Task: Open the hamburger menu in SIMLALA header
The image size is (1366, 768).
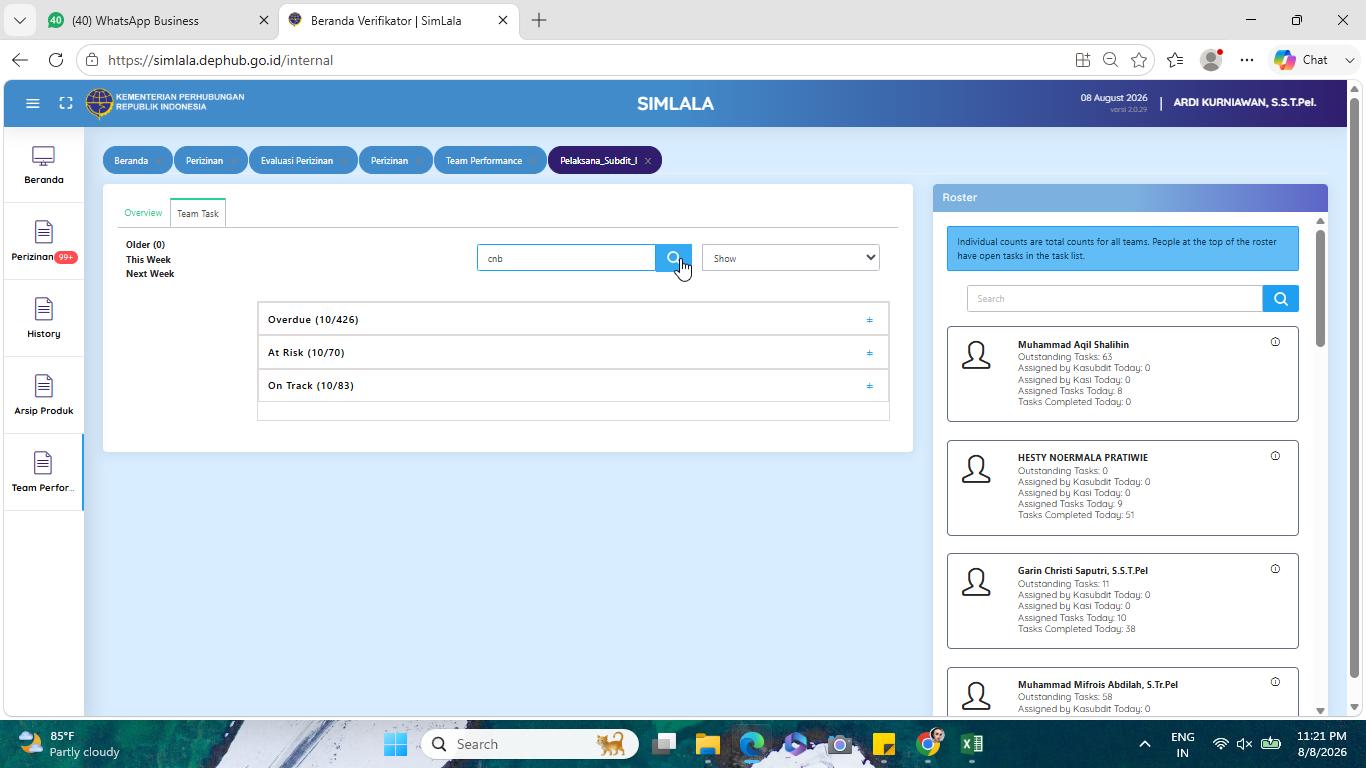Action: (x=32, y=103)
